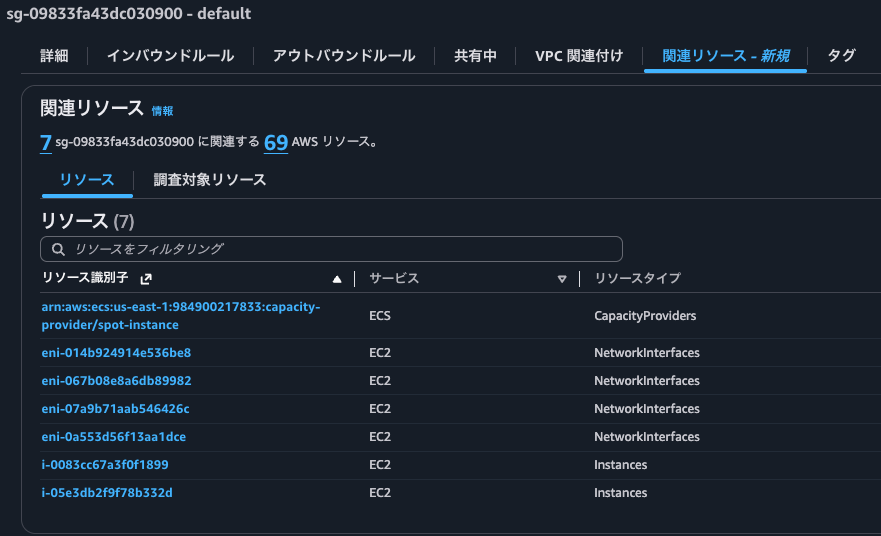Click the ECS service cell
The image size is (881, 536).
(380, 316)
